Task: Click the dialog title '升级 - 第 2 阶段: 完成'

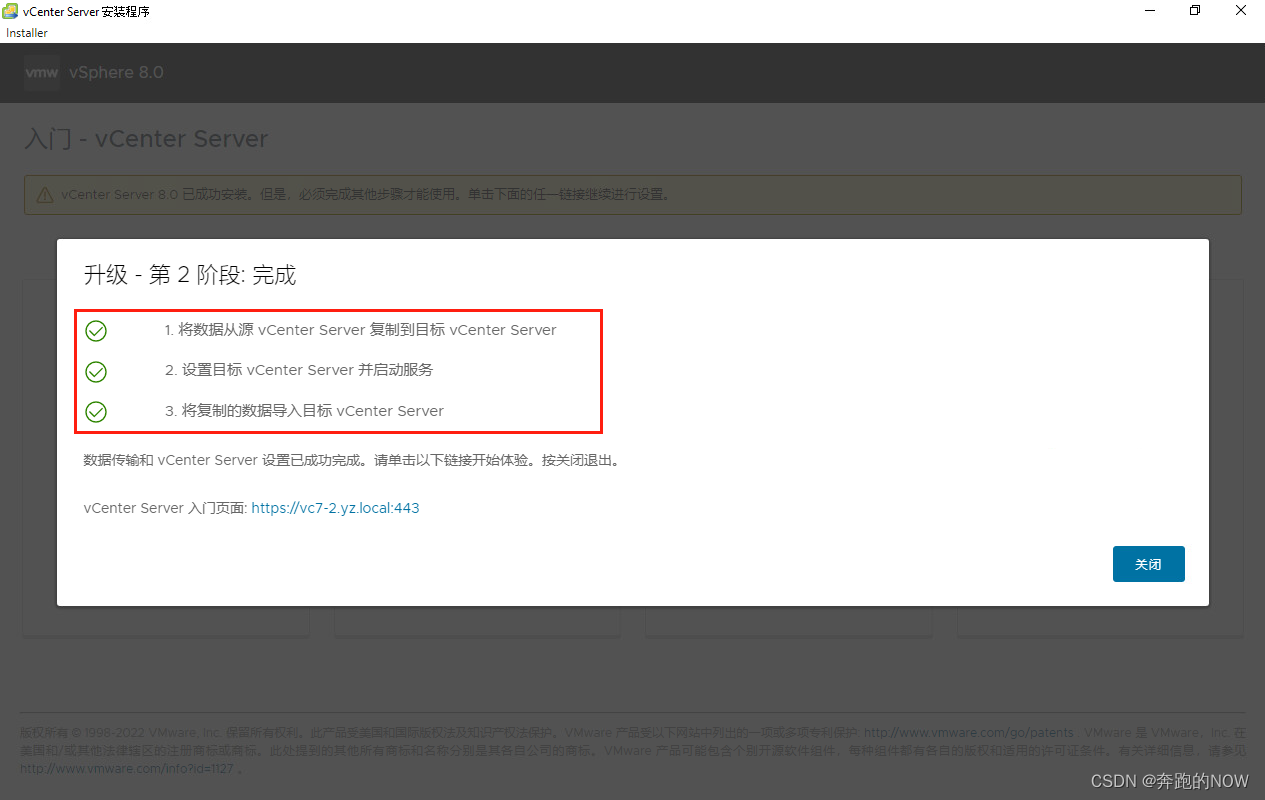Action: tap(190, 275)
